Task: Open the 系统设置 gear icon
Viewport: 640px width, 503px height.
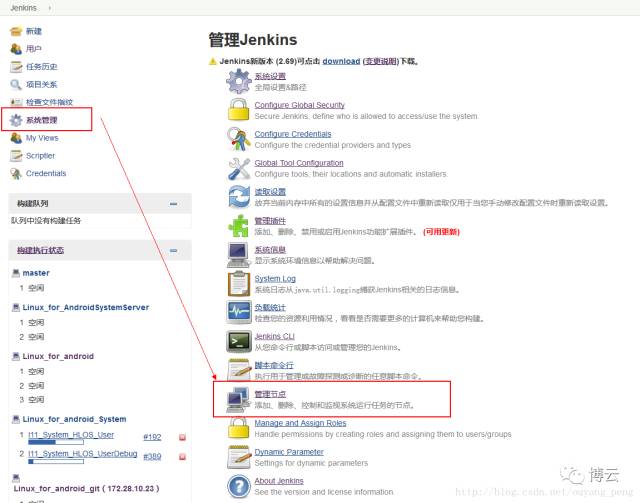Action: tap(239, 81)
